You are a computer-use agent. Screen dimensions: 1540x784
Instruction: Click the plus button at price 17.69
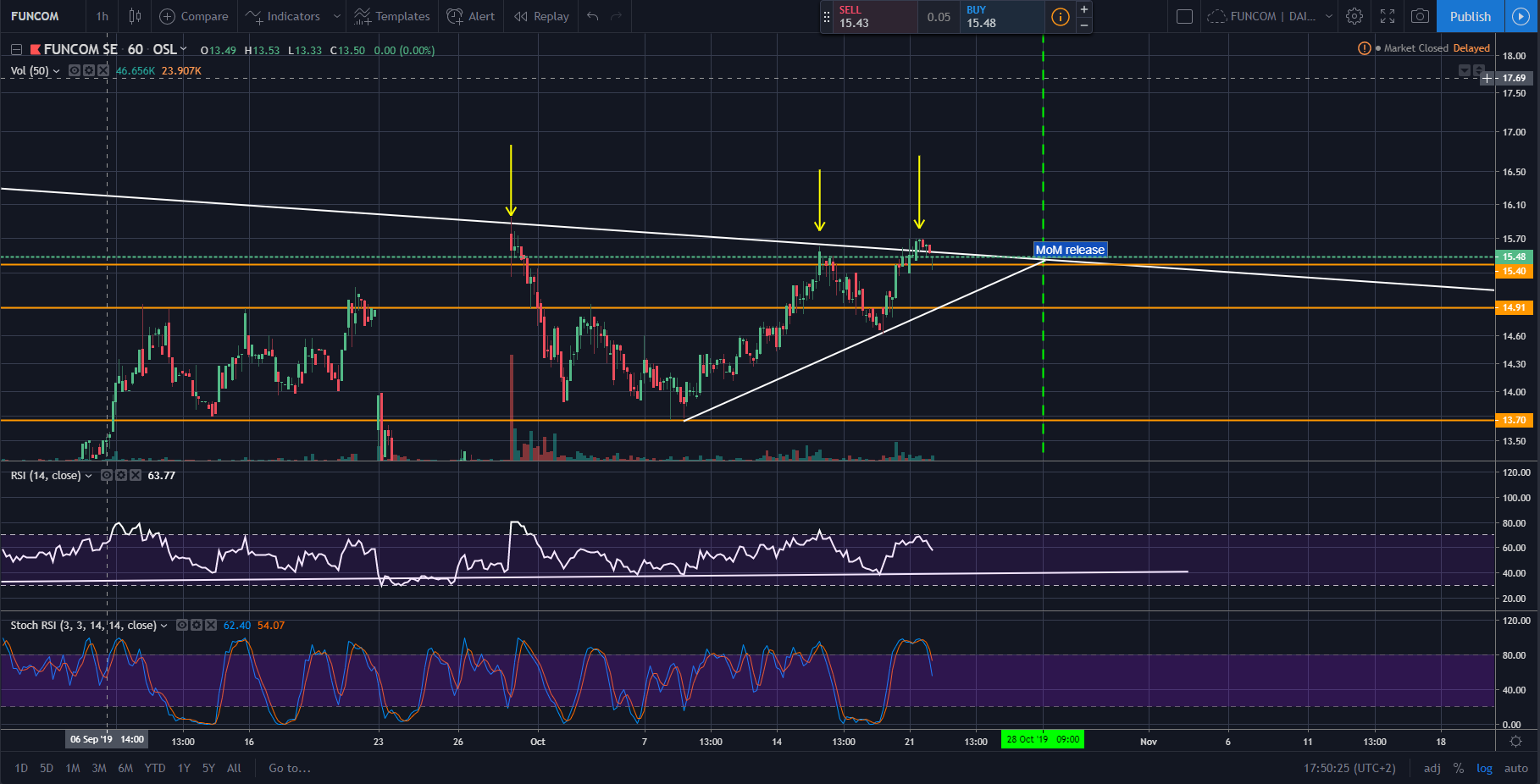tap(1487, 78)
